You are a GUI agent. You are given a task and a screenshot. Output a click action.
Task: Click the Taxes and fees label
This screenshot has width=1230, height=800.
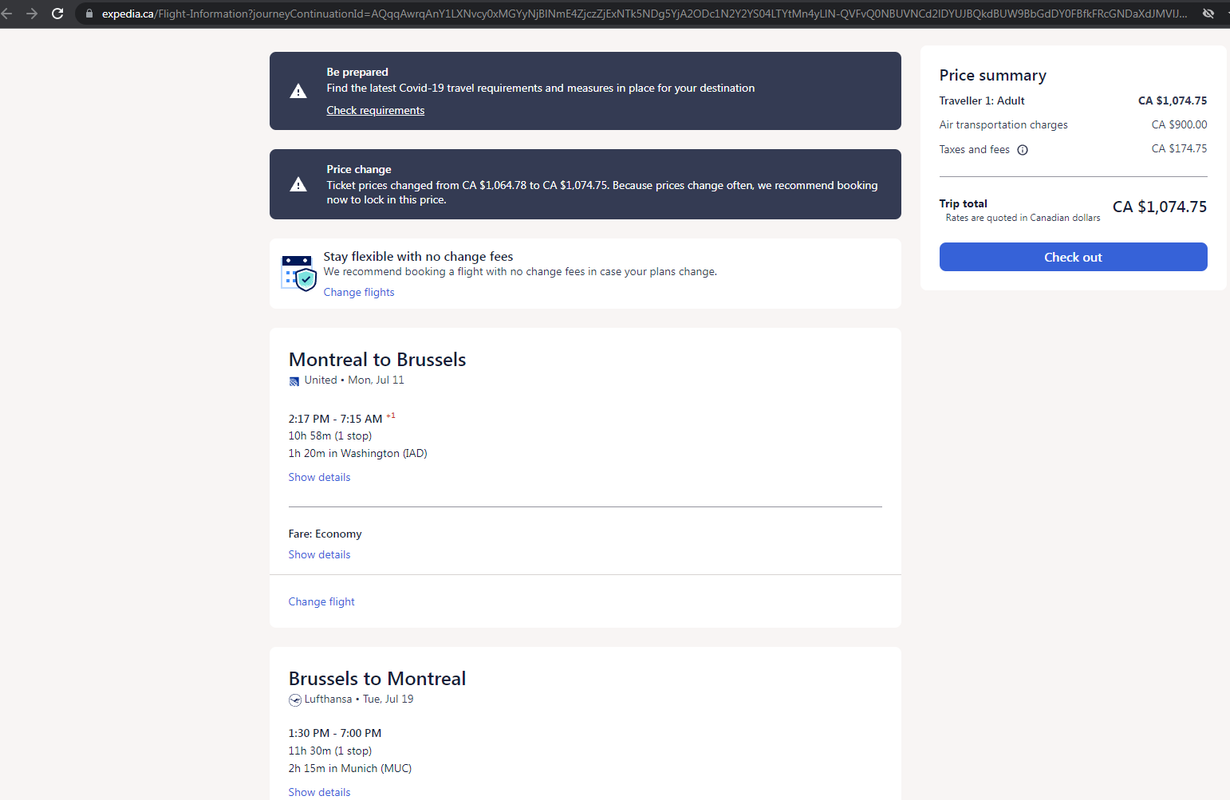(974, 150)
